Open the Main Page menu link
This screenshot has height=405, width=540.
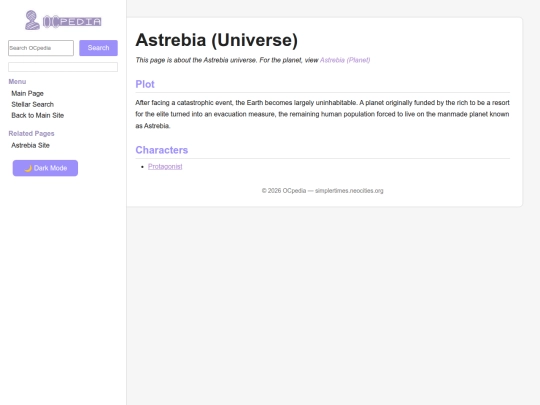(x=28, y=93)
